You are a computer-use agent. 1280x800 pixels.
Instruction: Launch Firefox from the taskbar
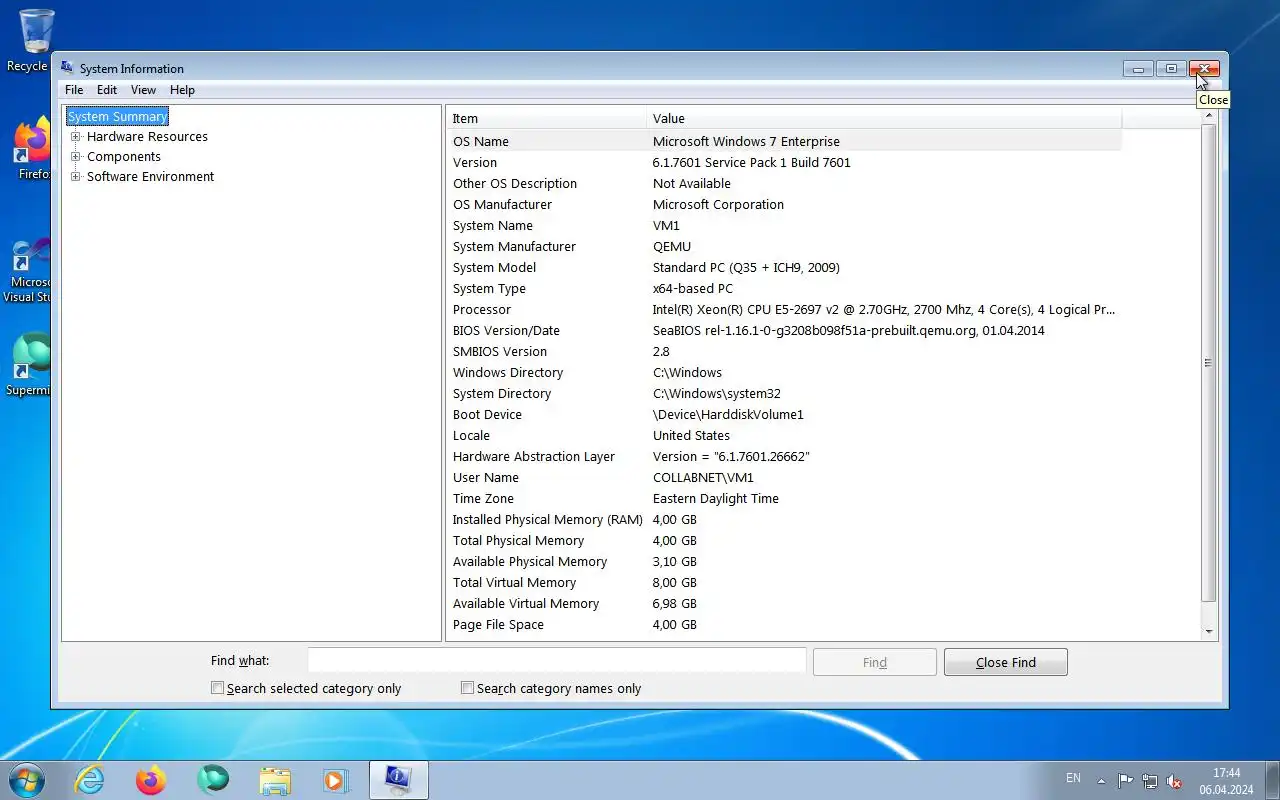coord(151,780)
